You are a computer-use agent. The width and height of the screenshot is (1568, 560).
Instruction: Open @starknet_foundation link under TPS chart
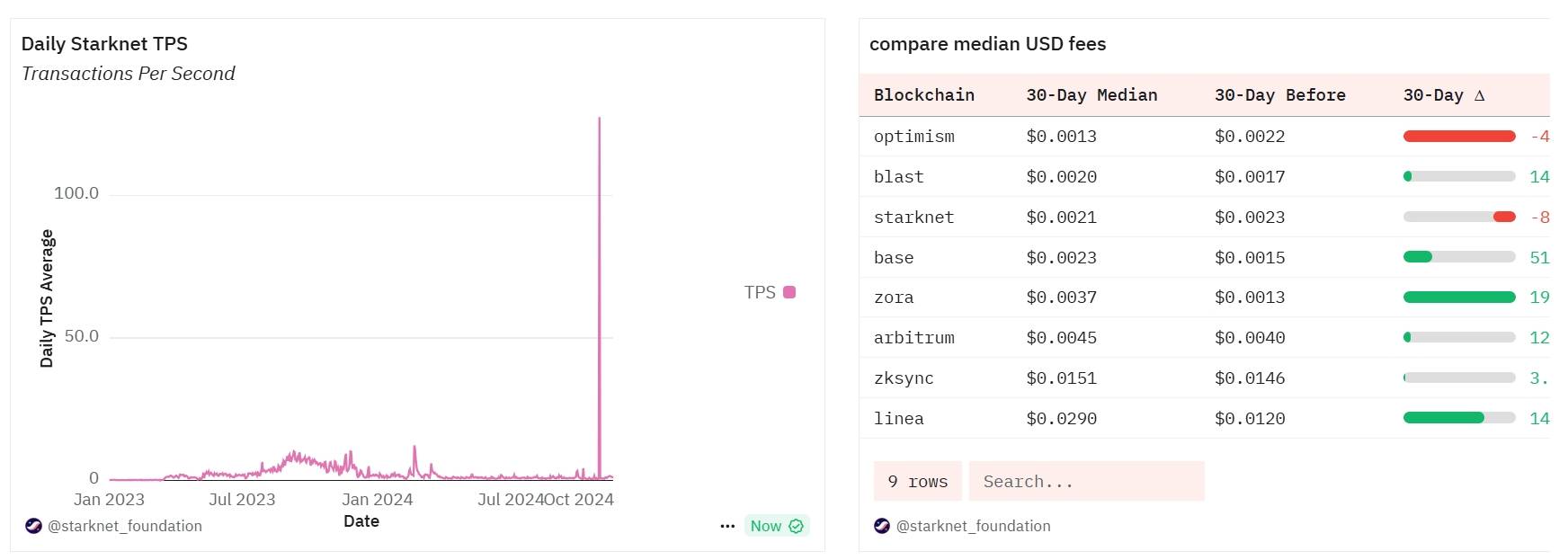125,526
